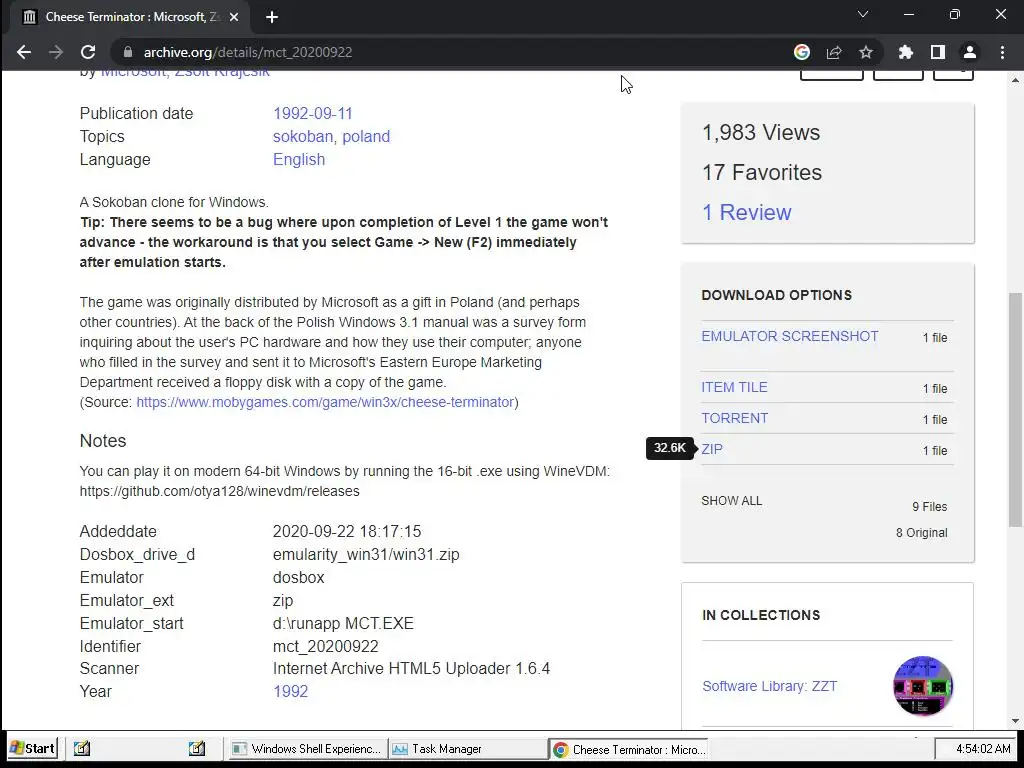Screen dimensions: 1024x768
Task: Click the winevdm github releases URL text
Action: tap(219, 491)
